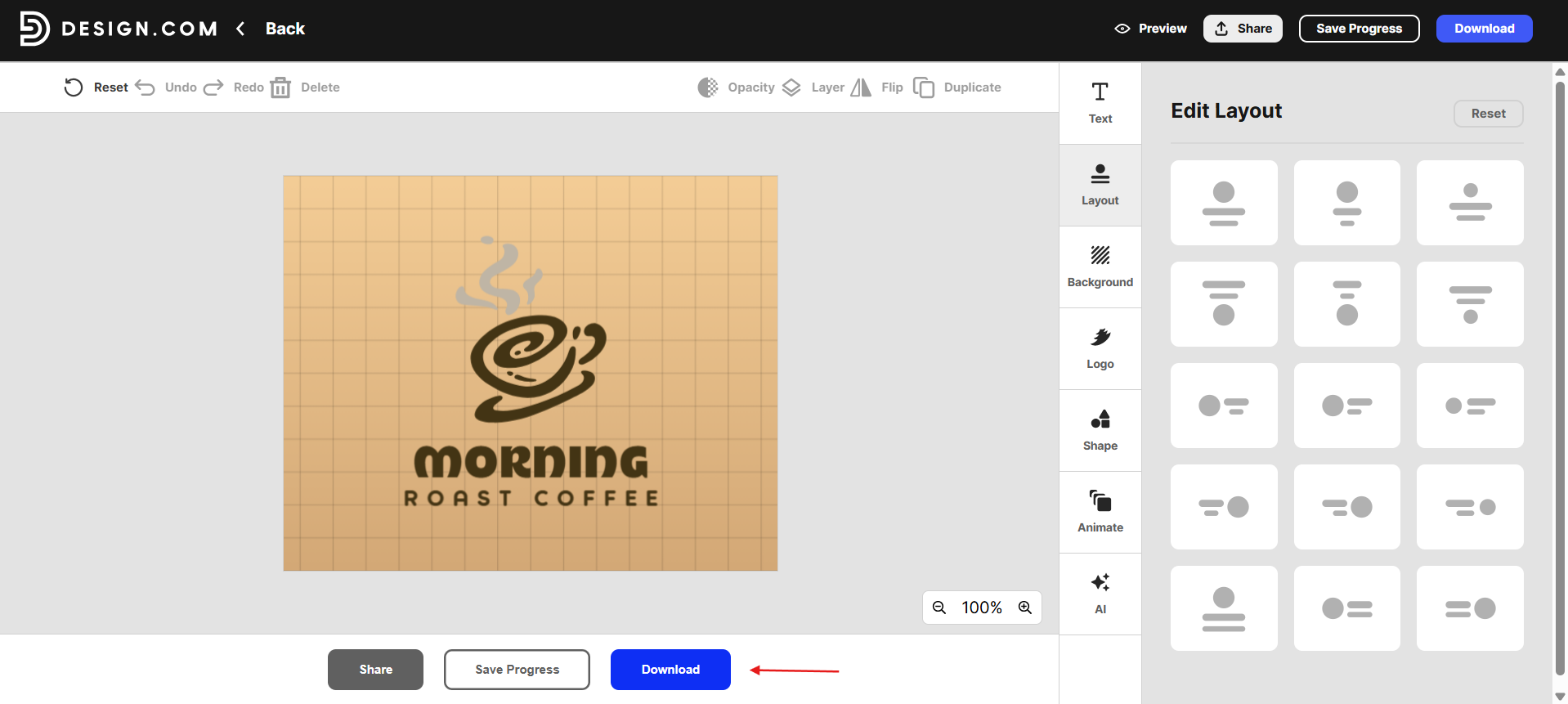Click the Design.com logo icon
This screenshot has height=704, width=1568.
[x=34, y=29]
